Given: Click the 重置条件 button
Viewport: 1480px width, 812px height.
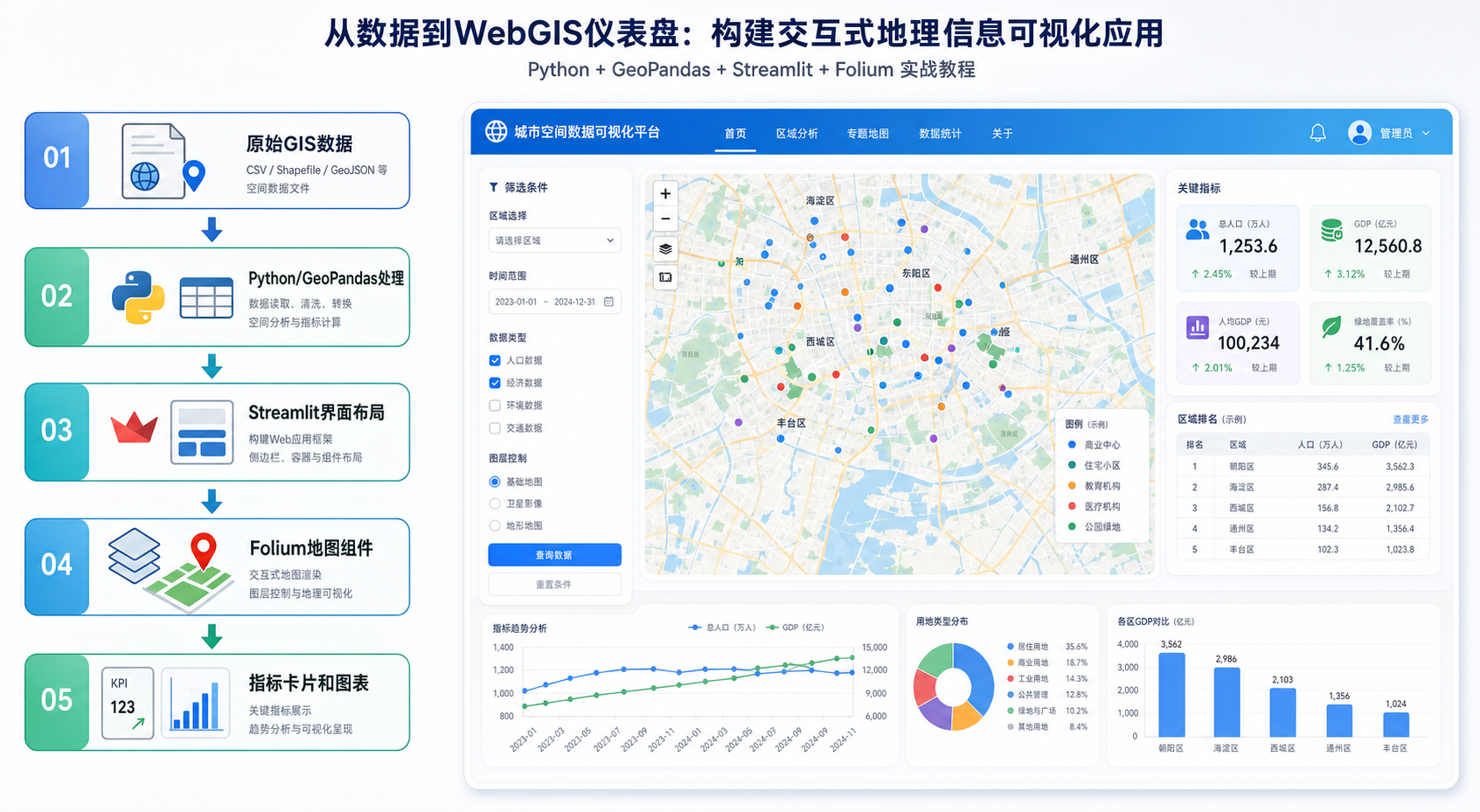Looking at the screenshot, I should click(x=554, y=584).
